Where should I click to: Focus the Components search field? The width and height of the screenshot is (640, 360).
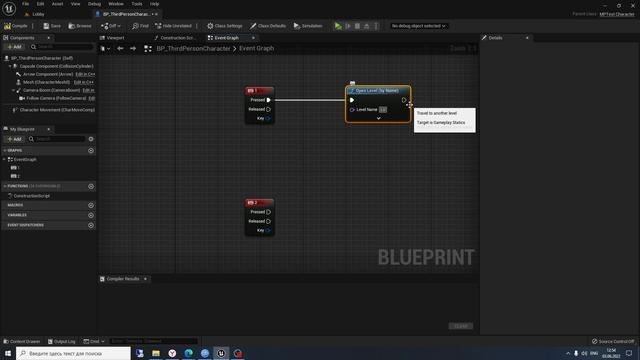pyautogui.click(x=62, y=47)
